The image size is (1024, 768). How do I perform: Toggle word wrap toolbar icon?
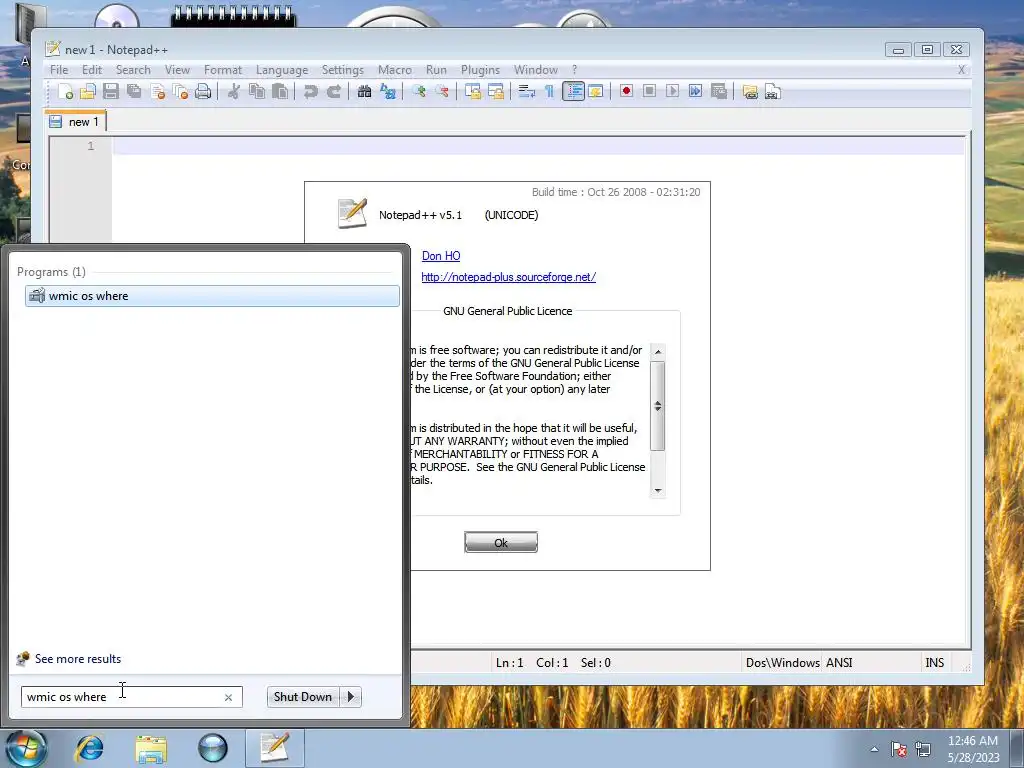pyautogui.click(x=526, y=91)
